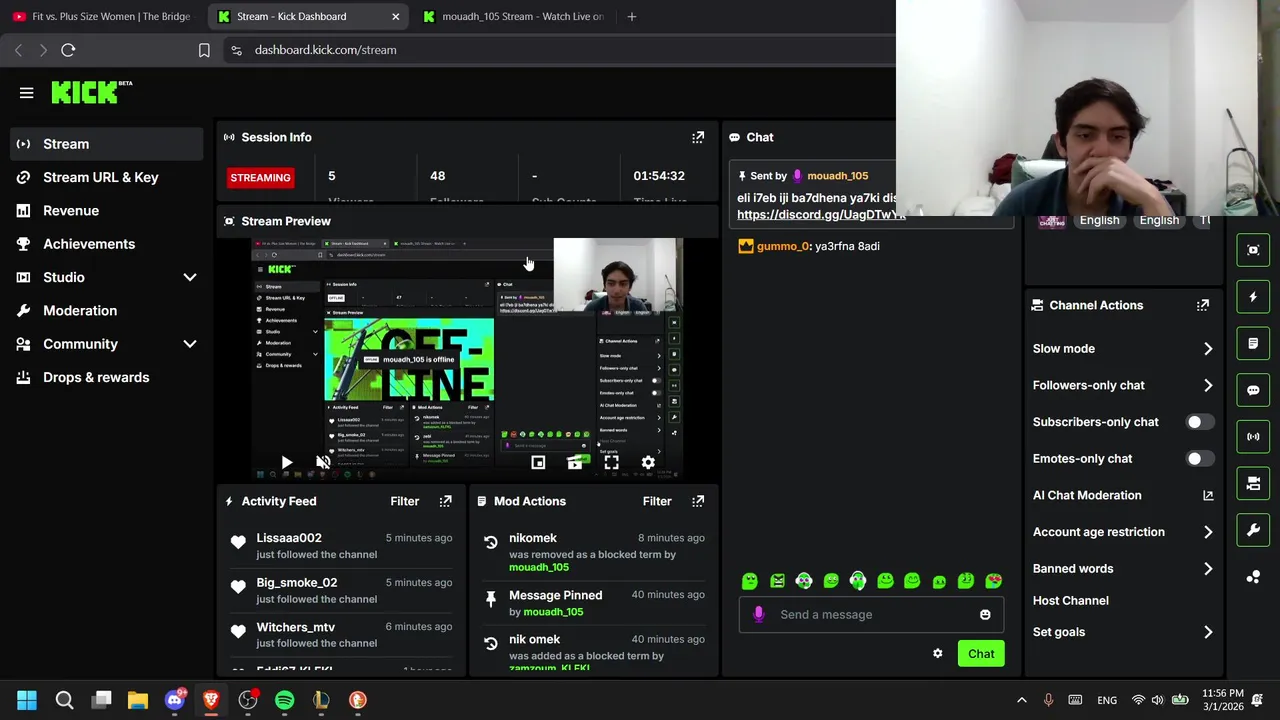Click the Kick Beta logo
The height and width of the screenshot is (720, 1280).
point(92,92)
